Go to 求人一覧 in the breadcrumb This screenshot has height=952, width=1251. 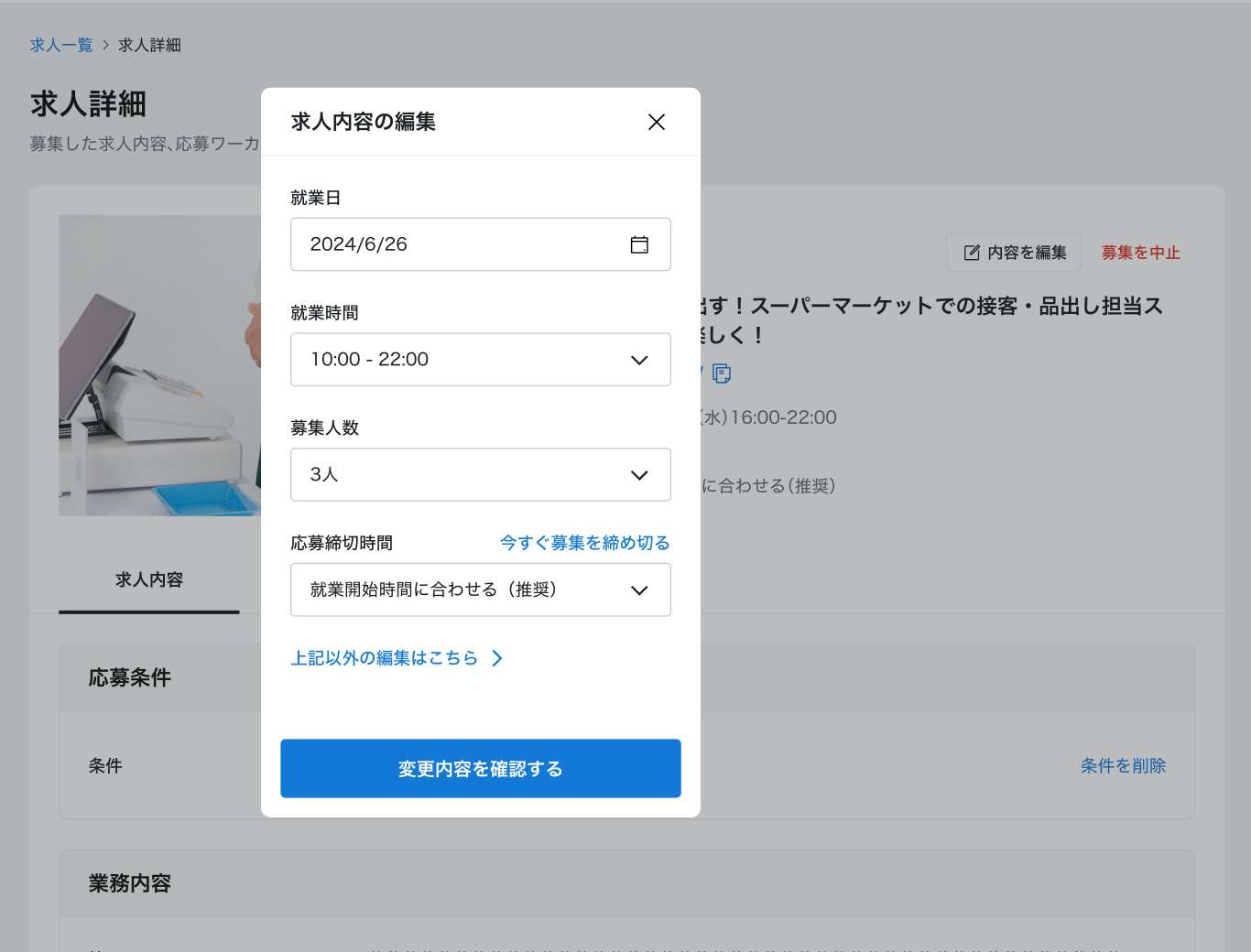point(61,45)
